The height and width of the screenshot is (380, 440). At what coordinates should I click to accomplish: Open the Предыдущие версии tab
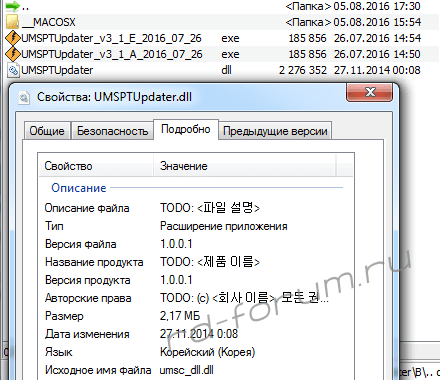click(x=275, y=131)
